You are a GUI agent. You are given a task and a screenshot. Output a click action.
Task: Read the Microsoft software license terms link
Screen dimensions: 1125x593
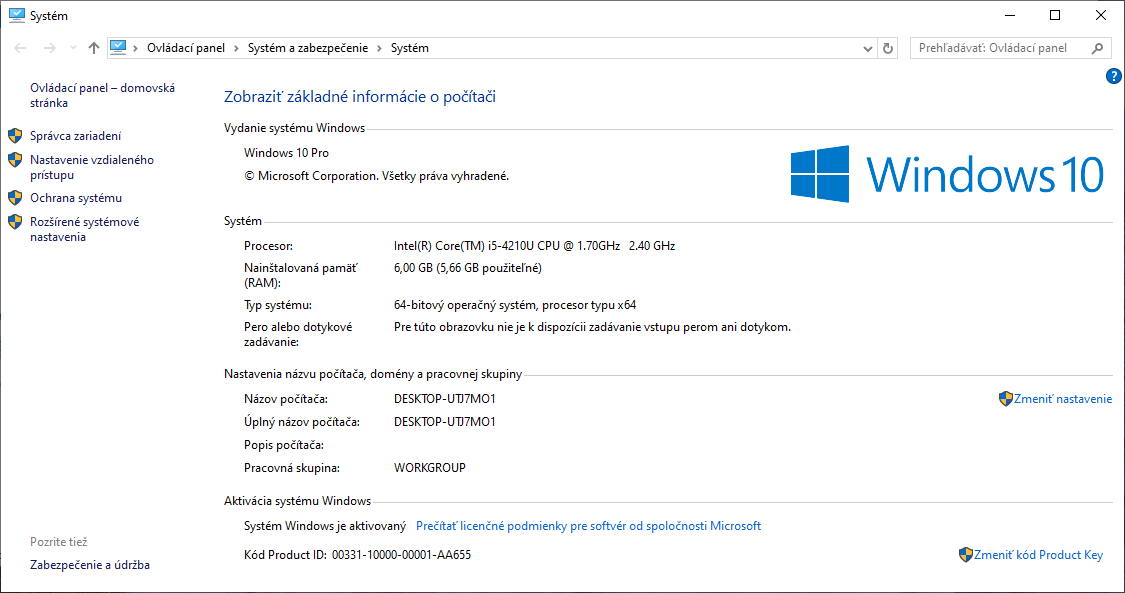point(588,525)
